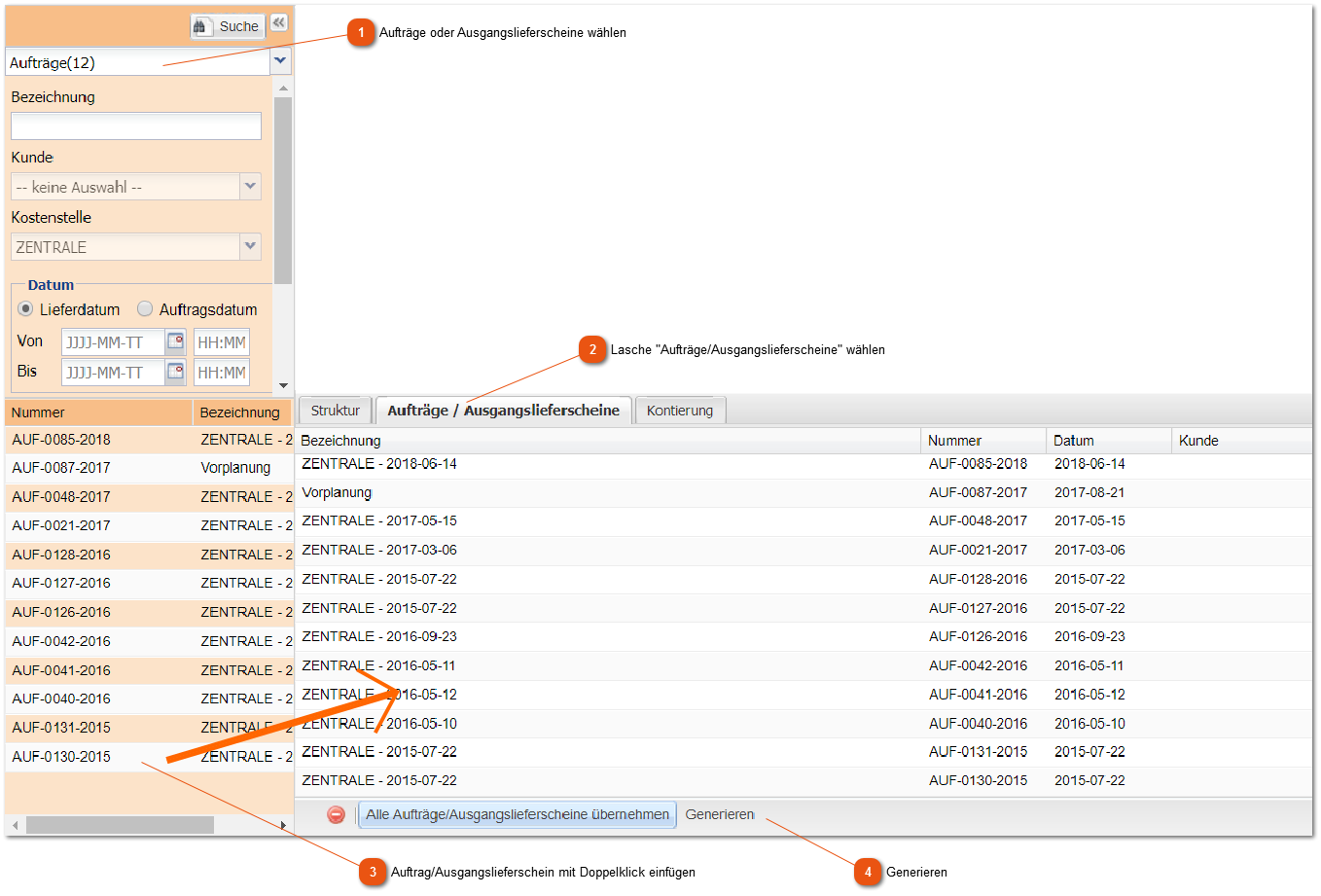This screenshot has width=1321, height=896.
Task: Select AUF-0042-2016 in the left list
Action: pos(149,641)
